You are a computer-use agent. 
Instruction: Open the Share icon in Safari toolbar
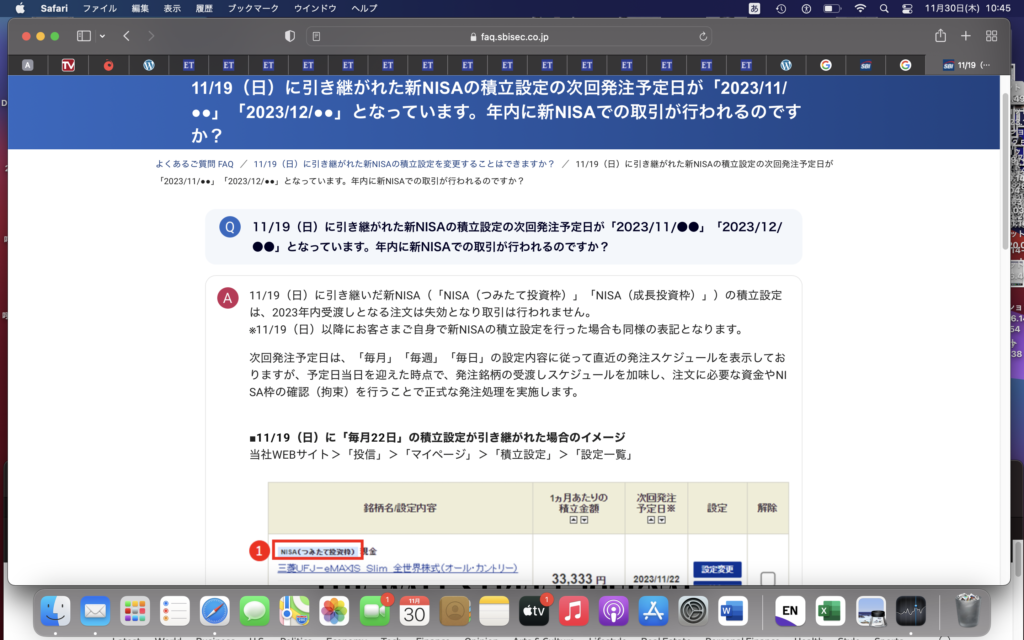[940, 36]
